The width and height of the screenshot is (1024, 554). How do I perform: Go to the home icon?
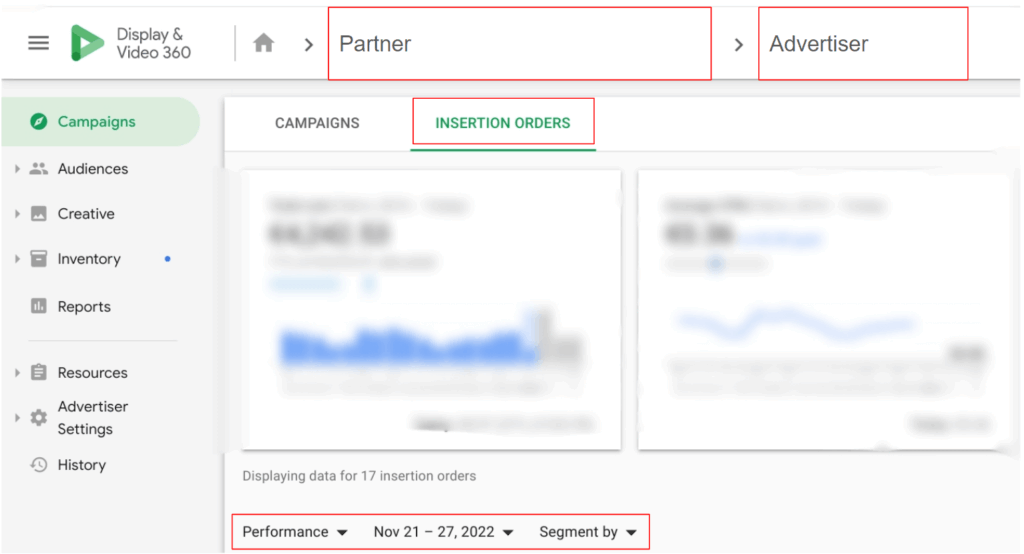[x=264, y=43]
